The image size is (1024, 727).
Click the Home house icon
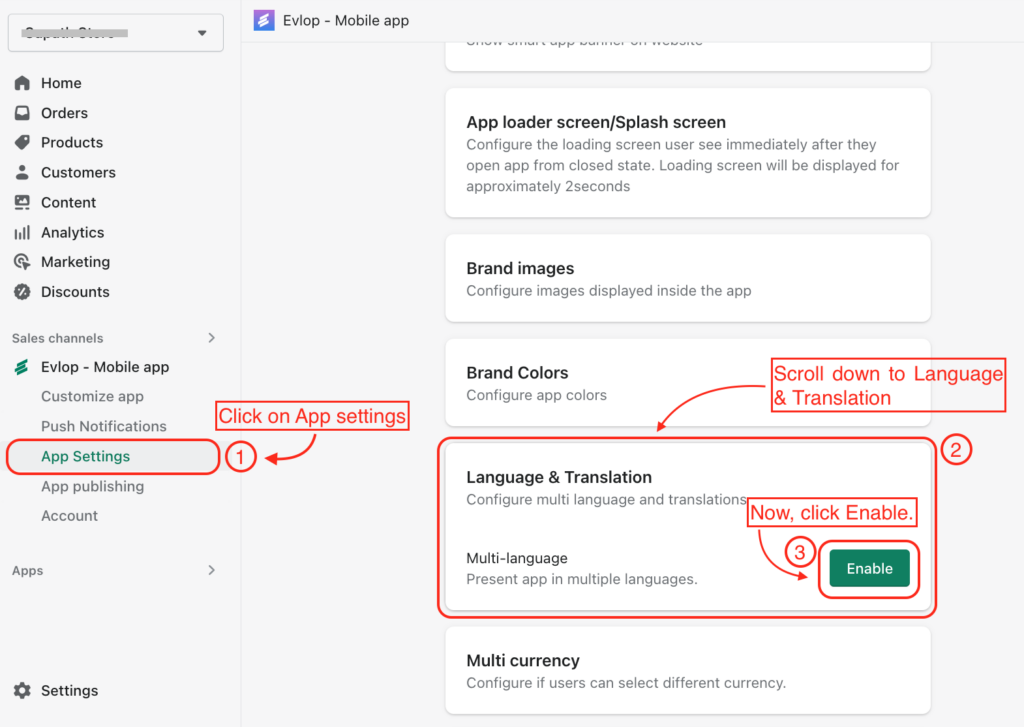coord(22,83)
